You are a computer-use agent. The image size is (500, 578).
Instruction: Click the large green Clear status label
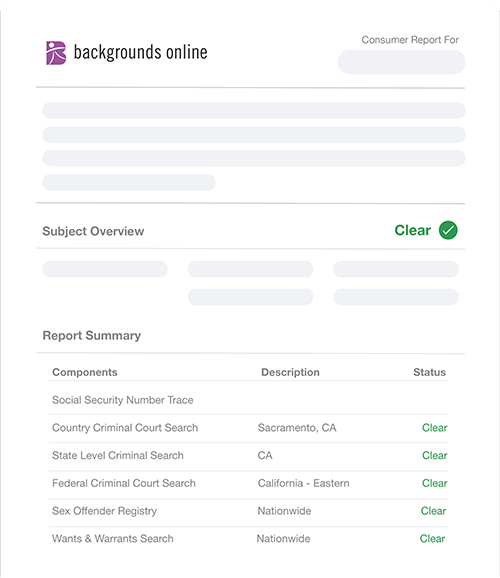pyautogui.click(x=413, y=230)
